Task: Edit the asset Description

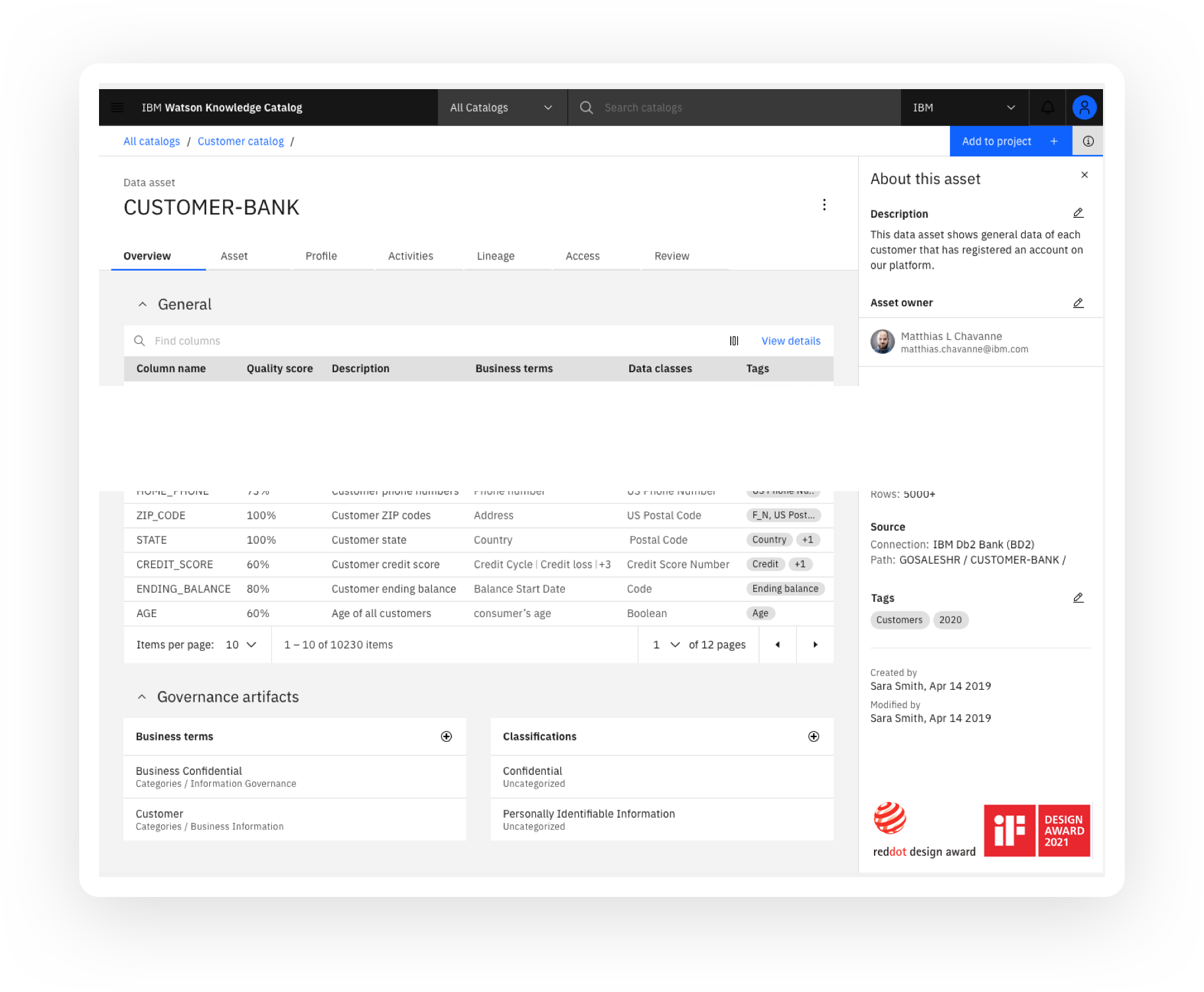Action: tap(1078, 213)
